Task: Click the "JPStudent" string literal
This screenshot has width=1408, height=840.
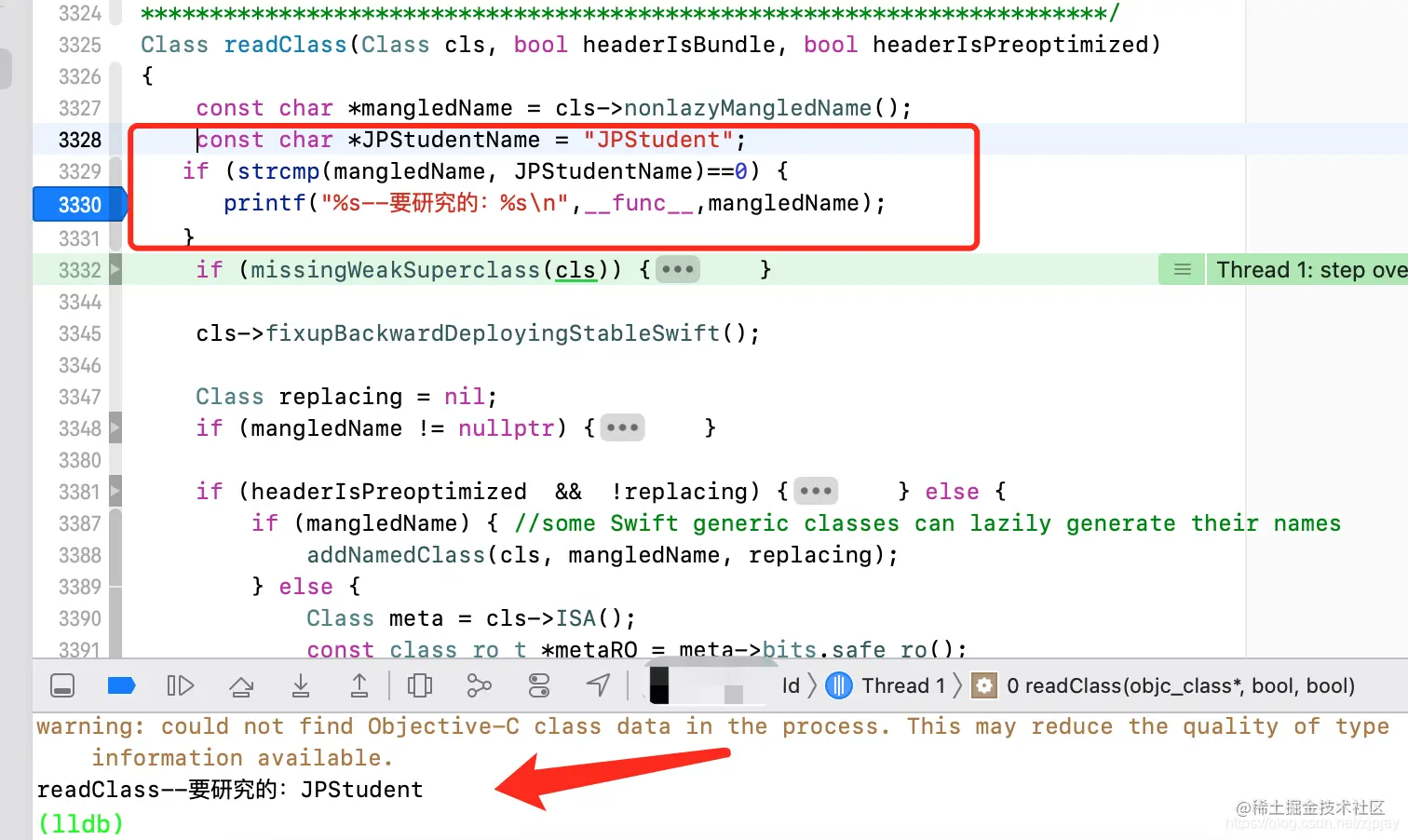Action: coord(658,140)
